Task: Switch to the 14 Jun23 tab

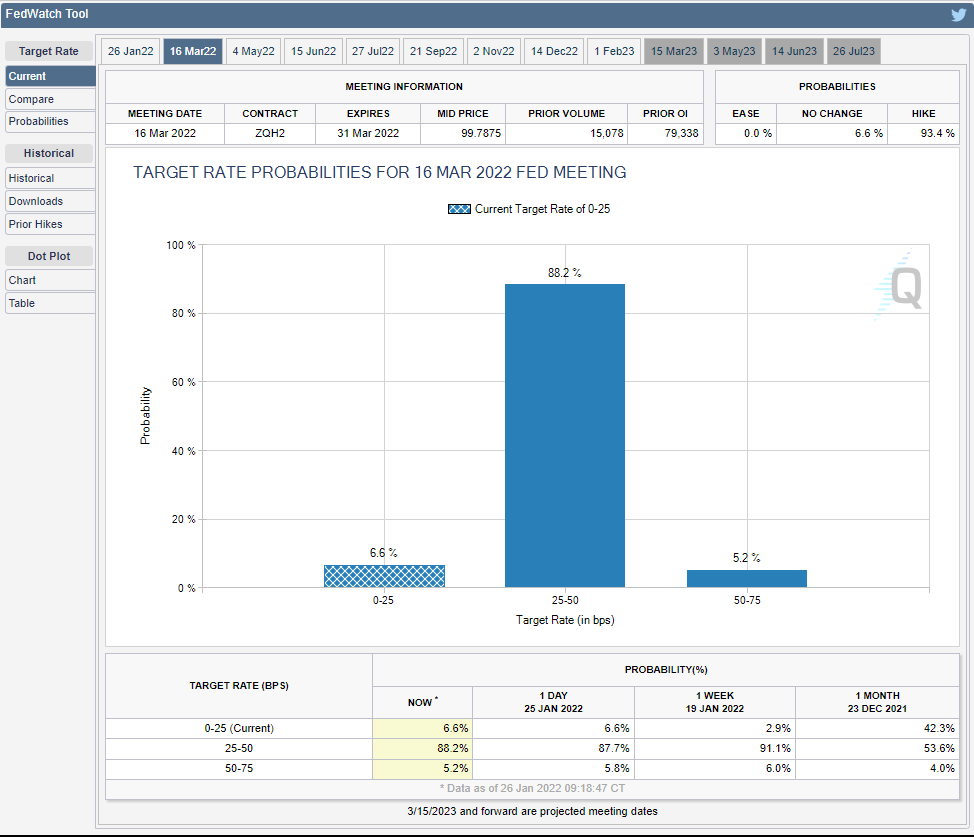Action: [x=794, y=51]
